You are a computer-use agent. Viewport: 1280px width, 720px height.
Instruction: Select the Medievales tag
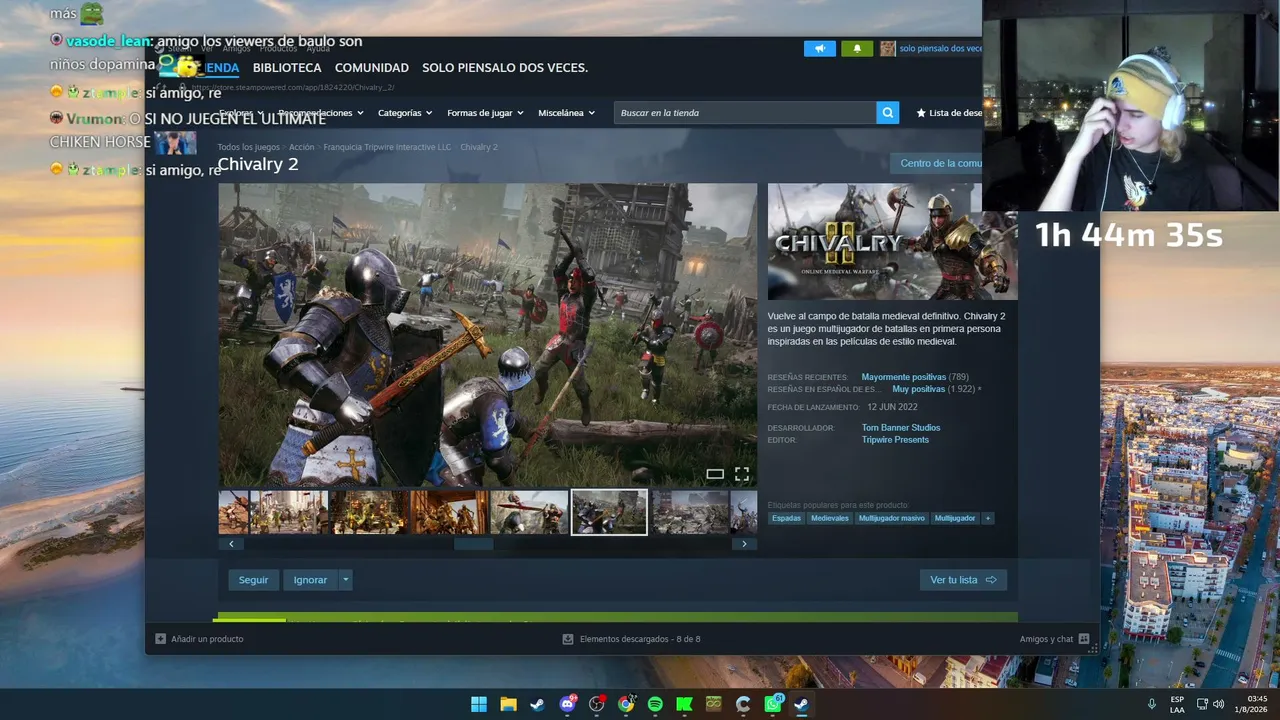[x=830, y=518]
